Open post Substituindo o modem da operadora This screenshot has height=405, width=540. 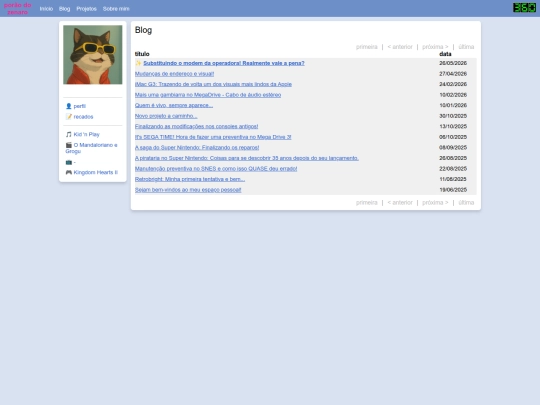tap(224, 63)
